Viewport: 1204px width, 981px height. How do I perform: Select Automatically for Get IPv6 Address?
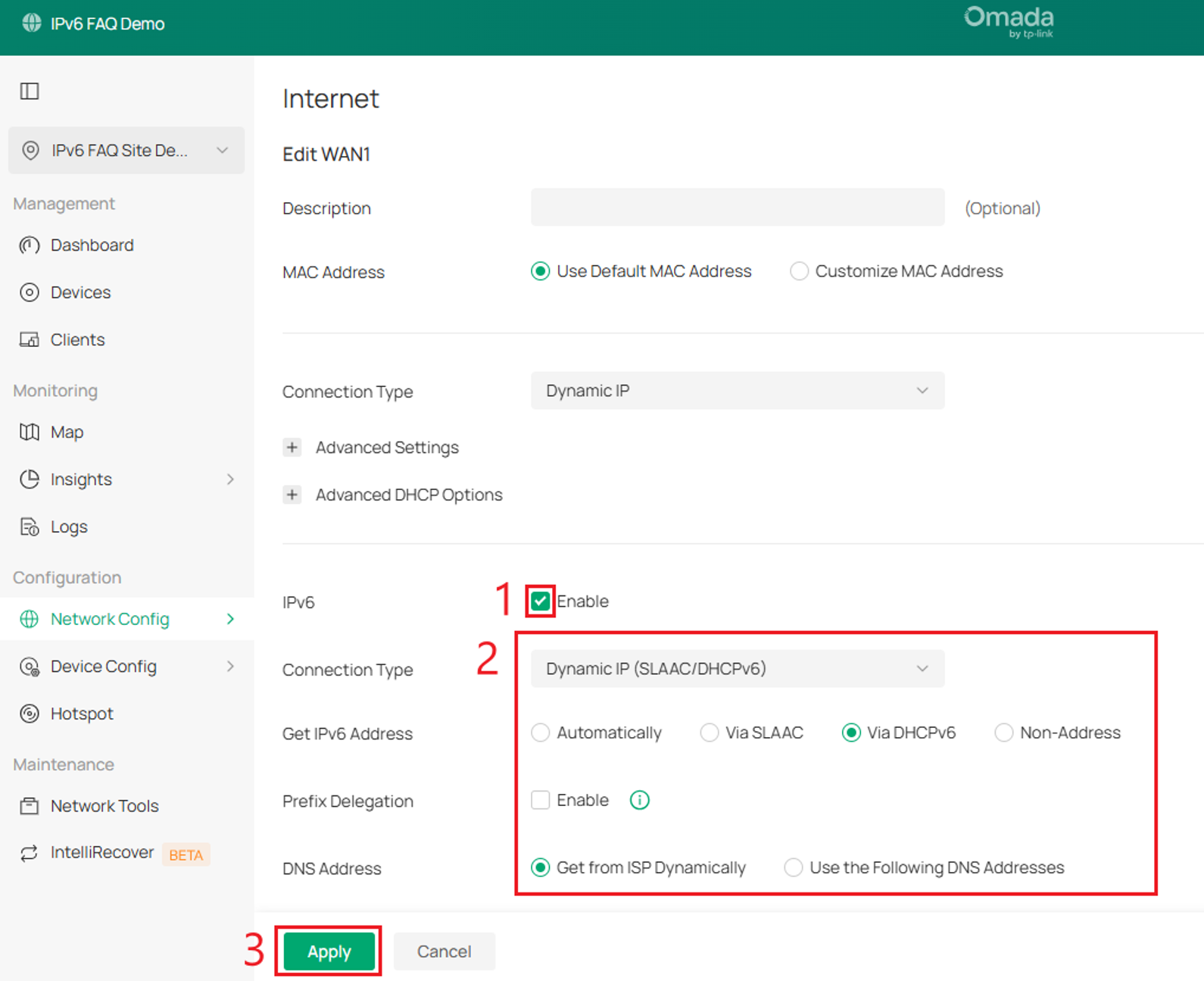tap(540, 733)
